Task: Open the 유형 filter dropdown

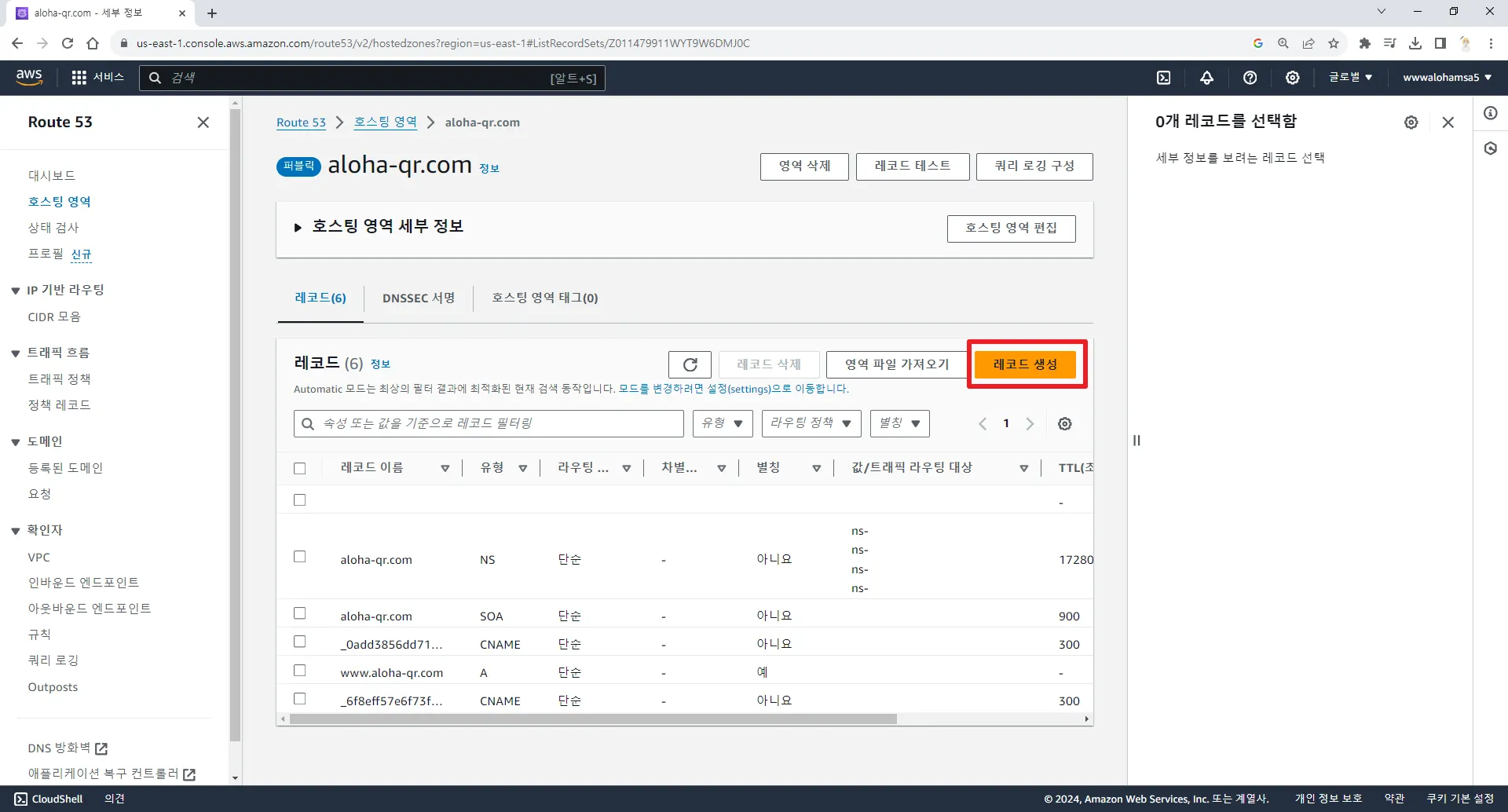Action: [723, 424]
